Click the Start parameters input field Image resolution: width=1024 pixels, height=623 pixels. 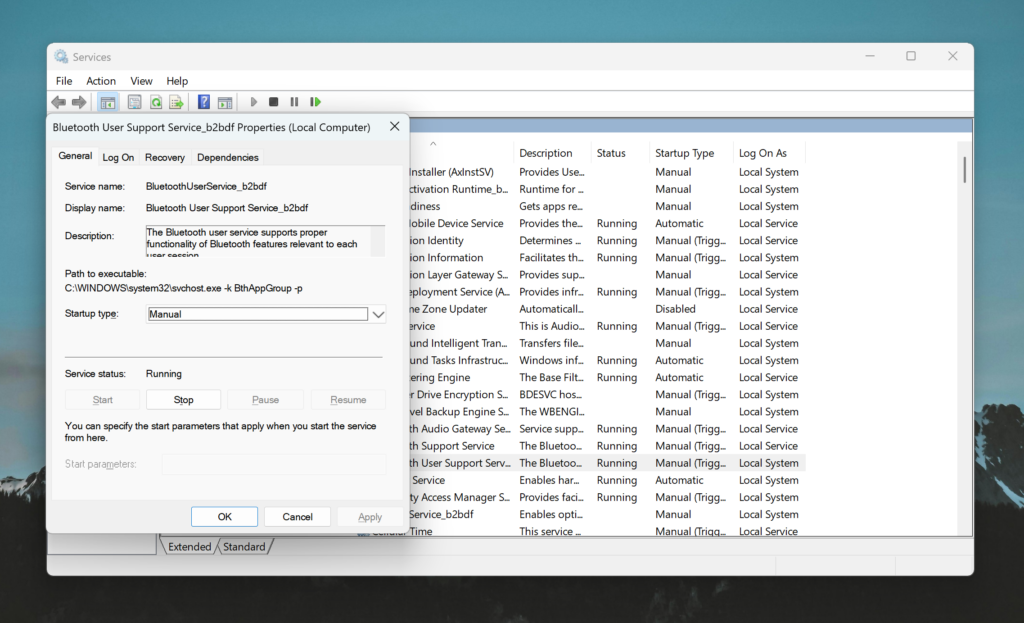coord(274,464)
